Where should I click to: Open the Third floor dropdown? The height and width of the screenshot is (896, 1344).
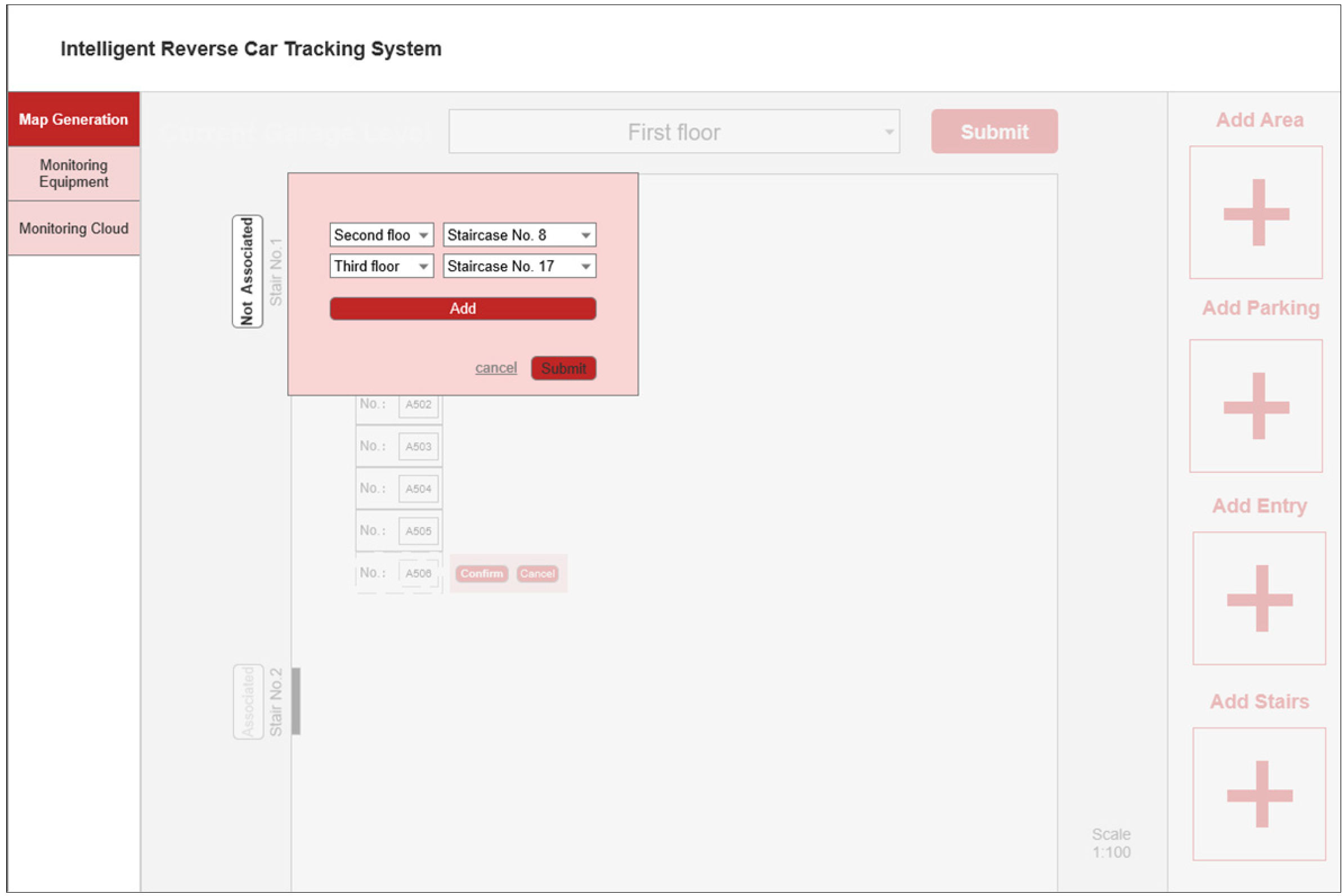click(381, 266)
